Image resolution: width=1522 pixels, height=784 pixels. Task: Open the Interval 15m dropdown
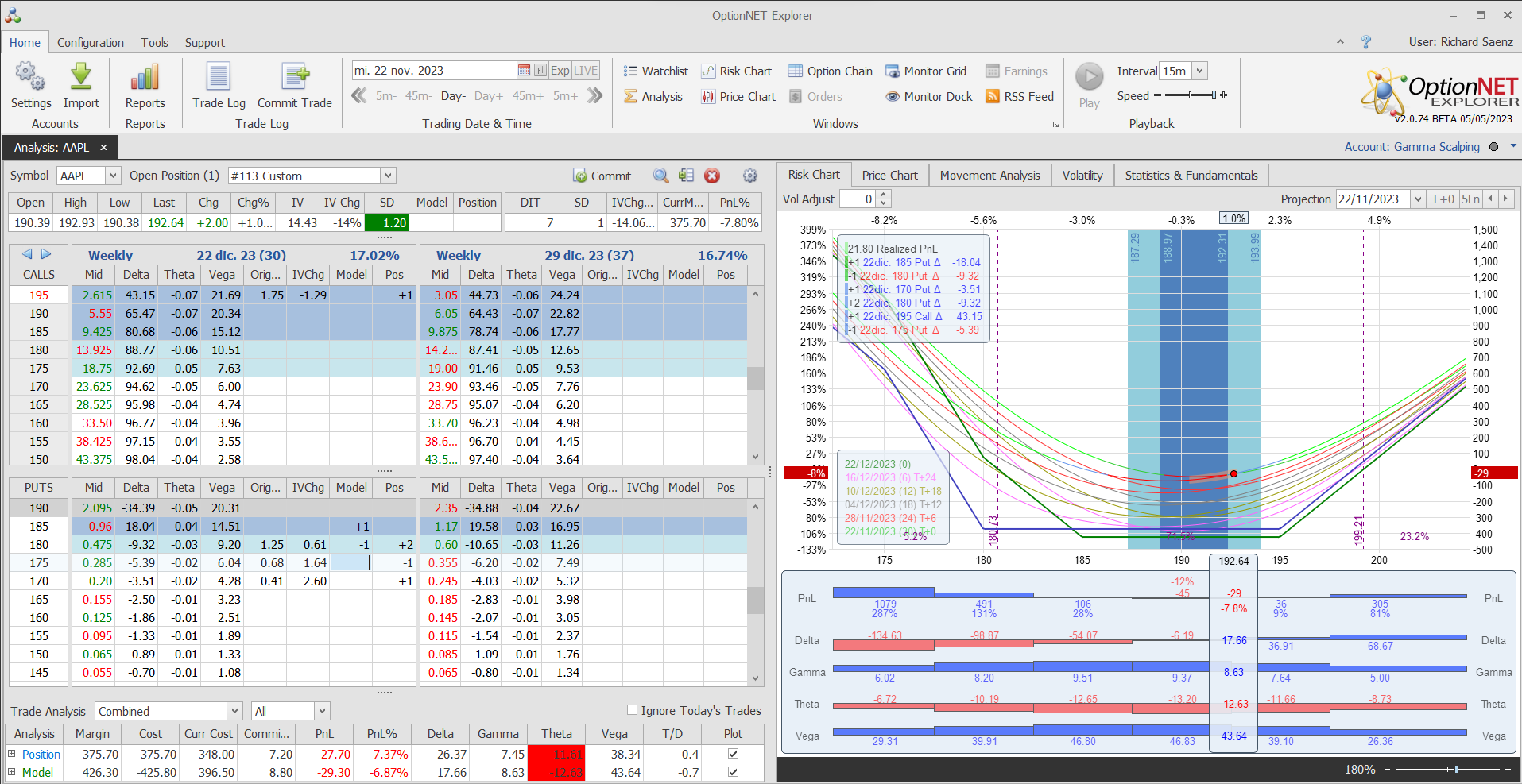tap(1200, 71)
